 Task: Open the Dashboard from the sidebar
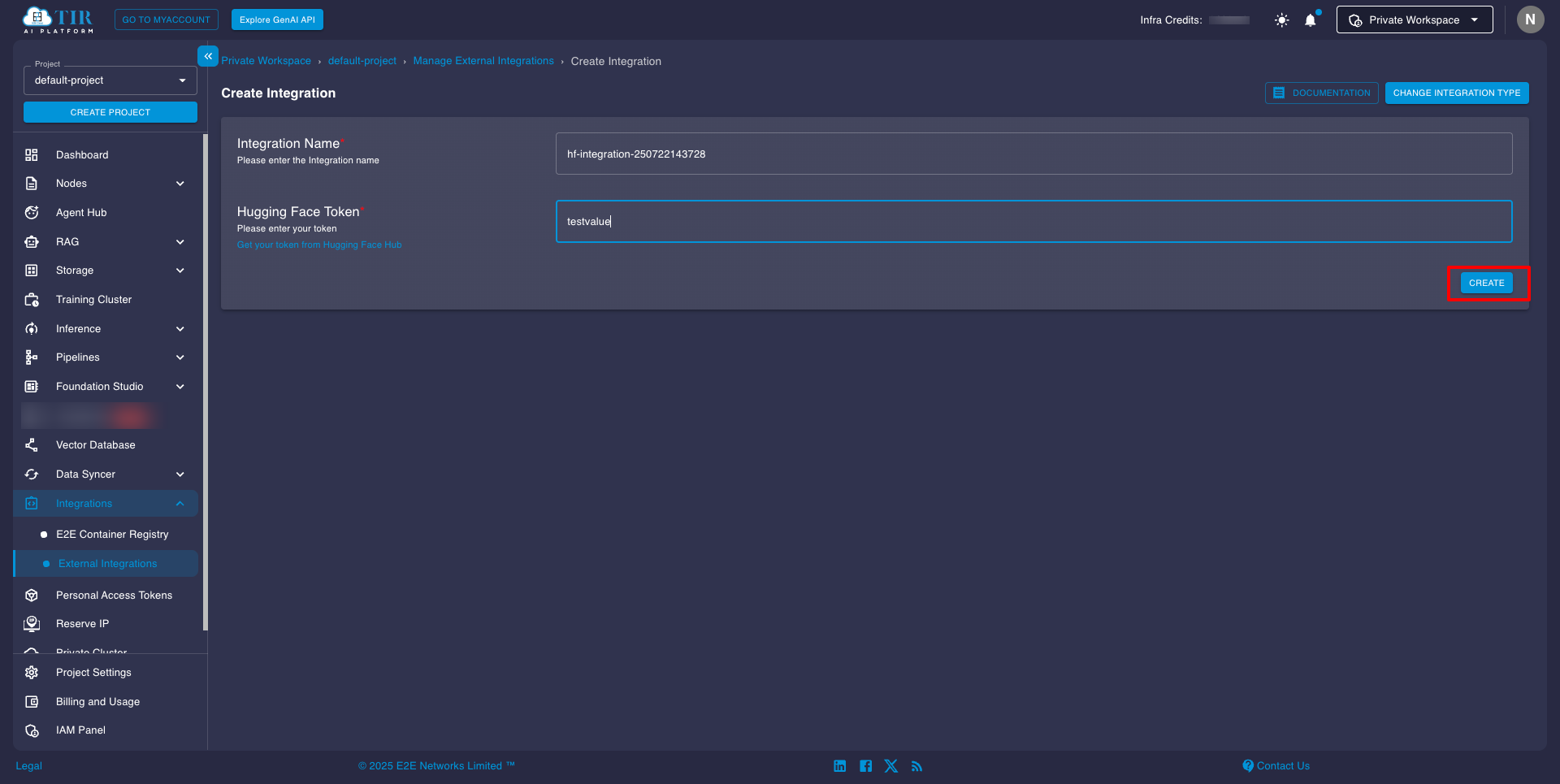(82, 154)
